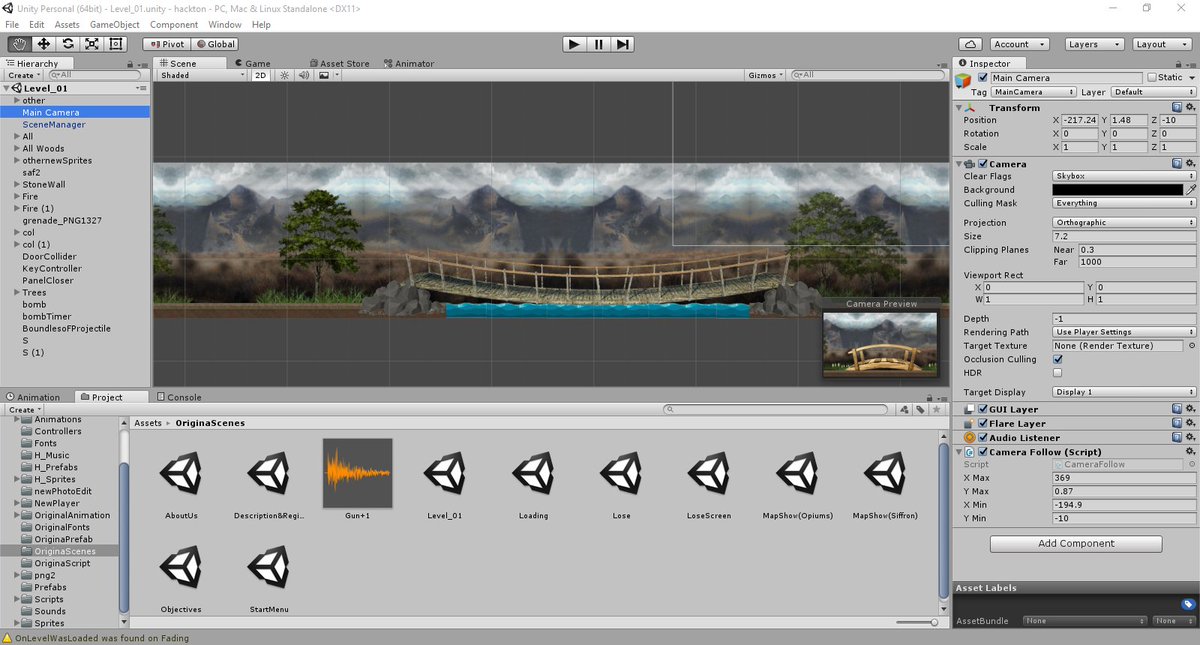Toggle Flare Layer component checkbox
Viewport: 1200px width, 645px height.
tap(983, 423)
